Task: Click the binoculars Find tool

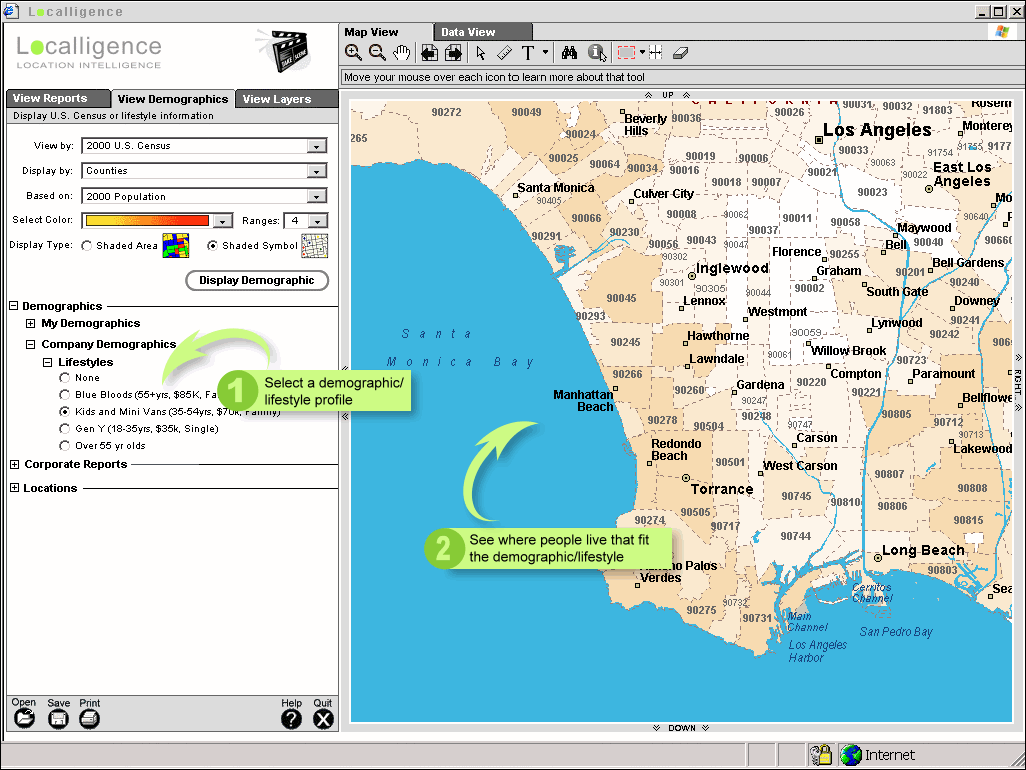Action: [x=569, y=53]
